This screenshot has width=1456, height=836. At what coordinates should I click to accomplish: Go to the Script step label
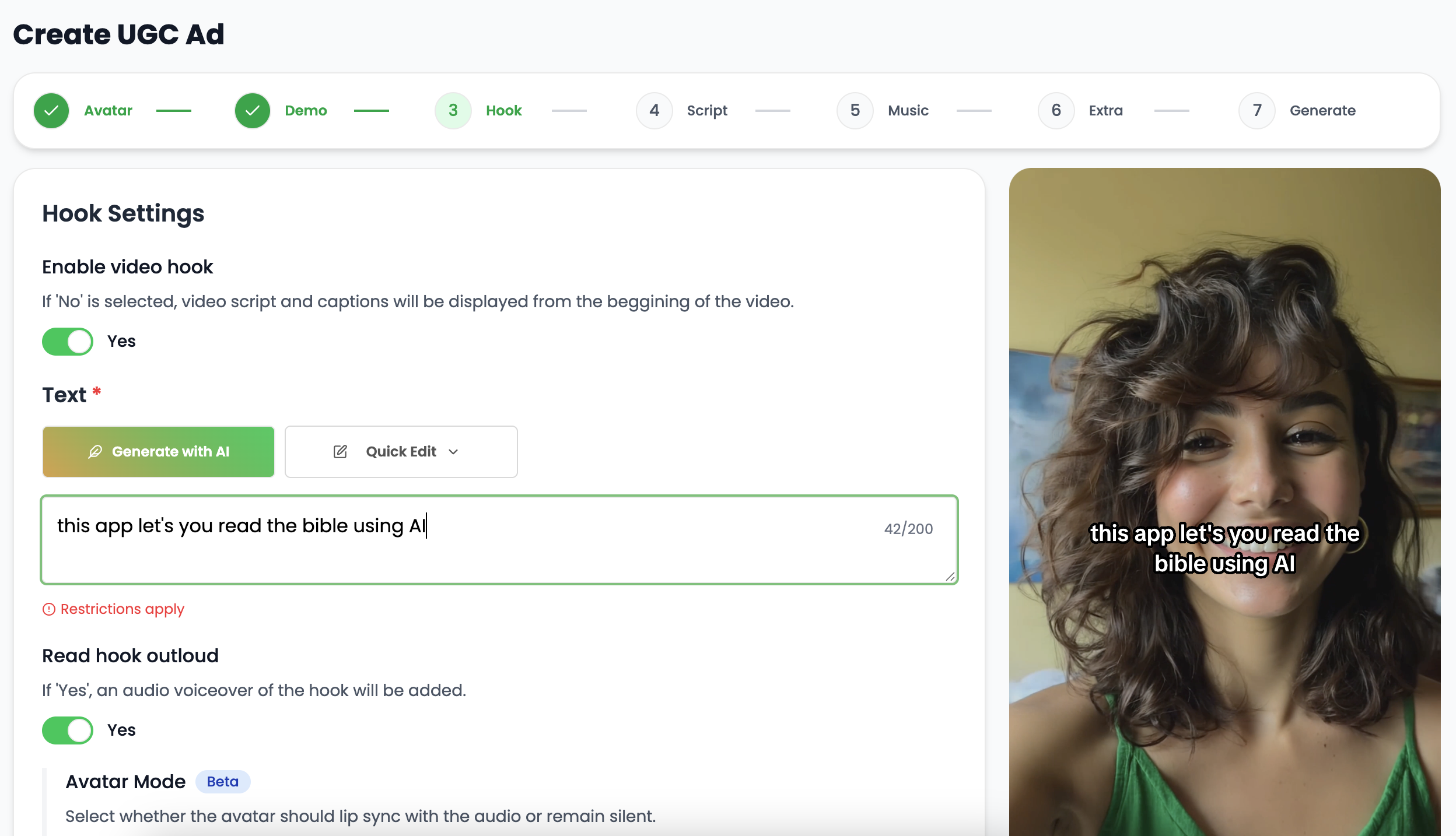click(706, 111)
